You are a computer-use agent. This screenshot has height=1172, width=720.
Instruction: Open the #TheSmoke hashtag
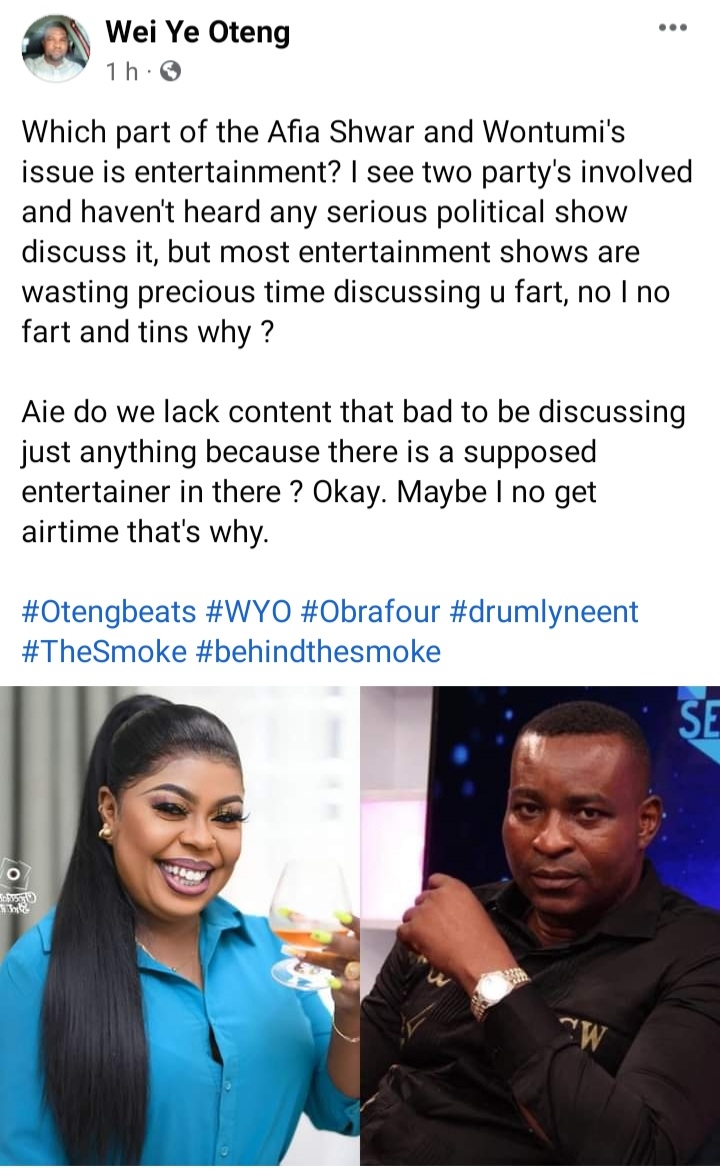pyautogui.click(x=105, y=652)
